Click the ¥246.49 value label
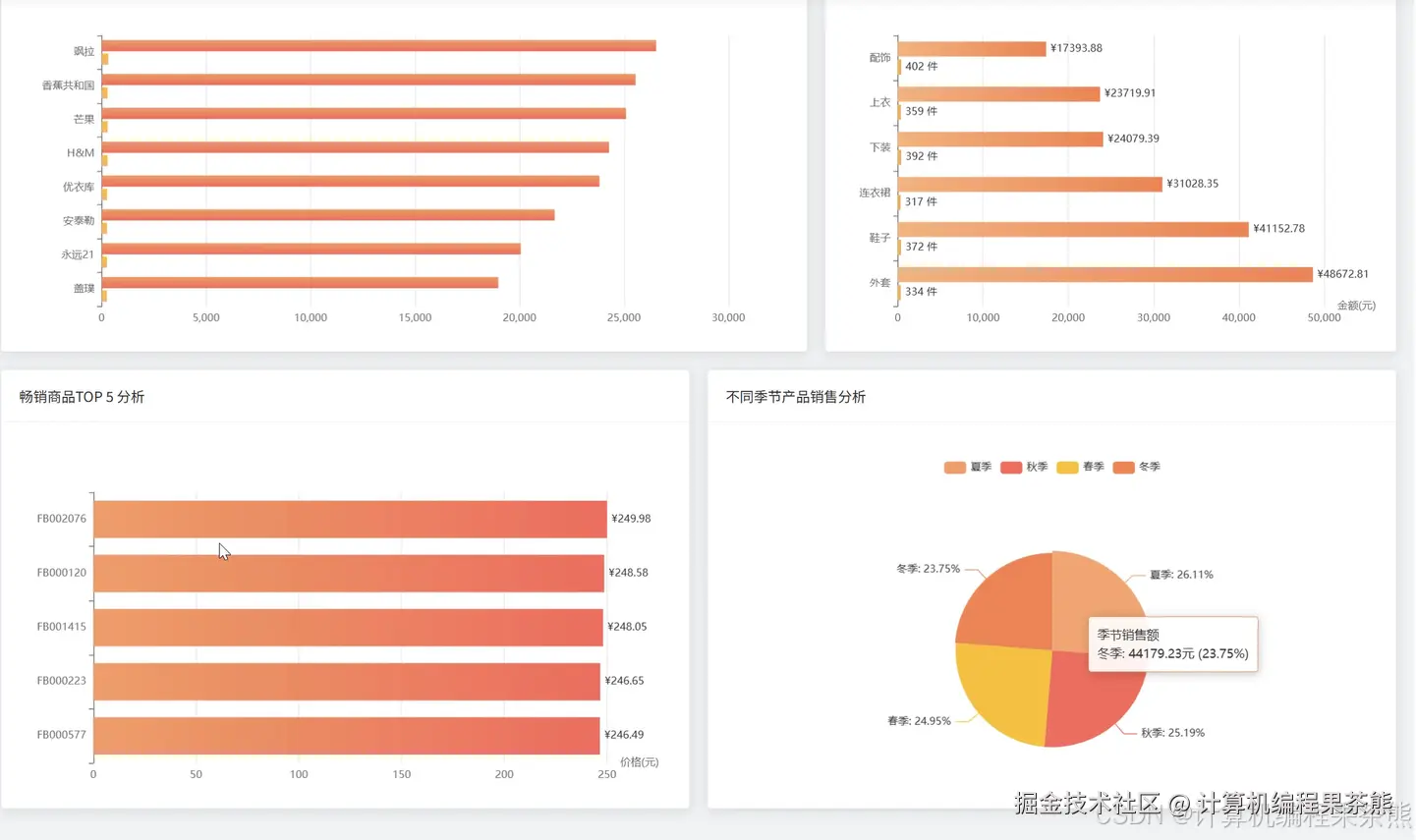 [624, 735]
